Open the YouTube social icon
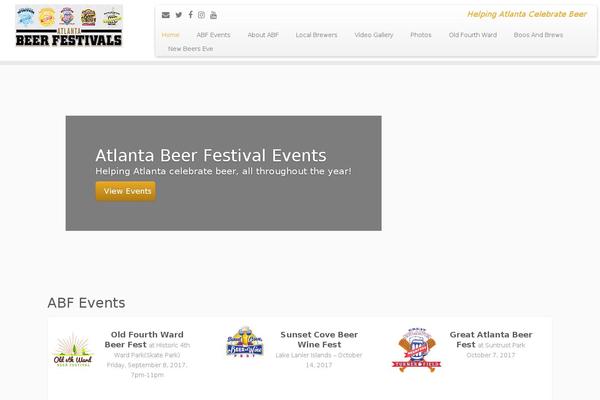Viewport: 600px width, 400px height. tap(214, 15)
